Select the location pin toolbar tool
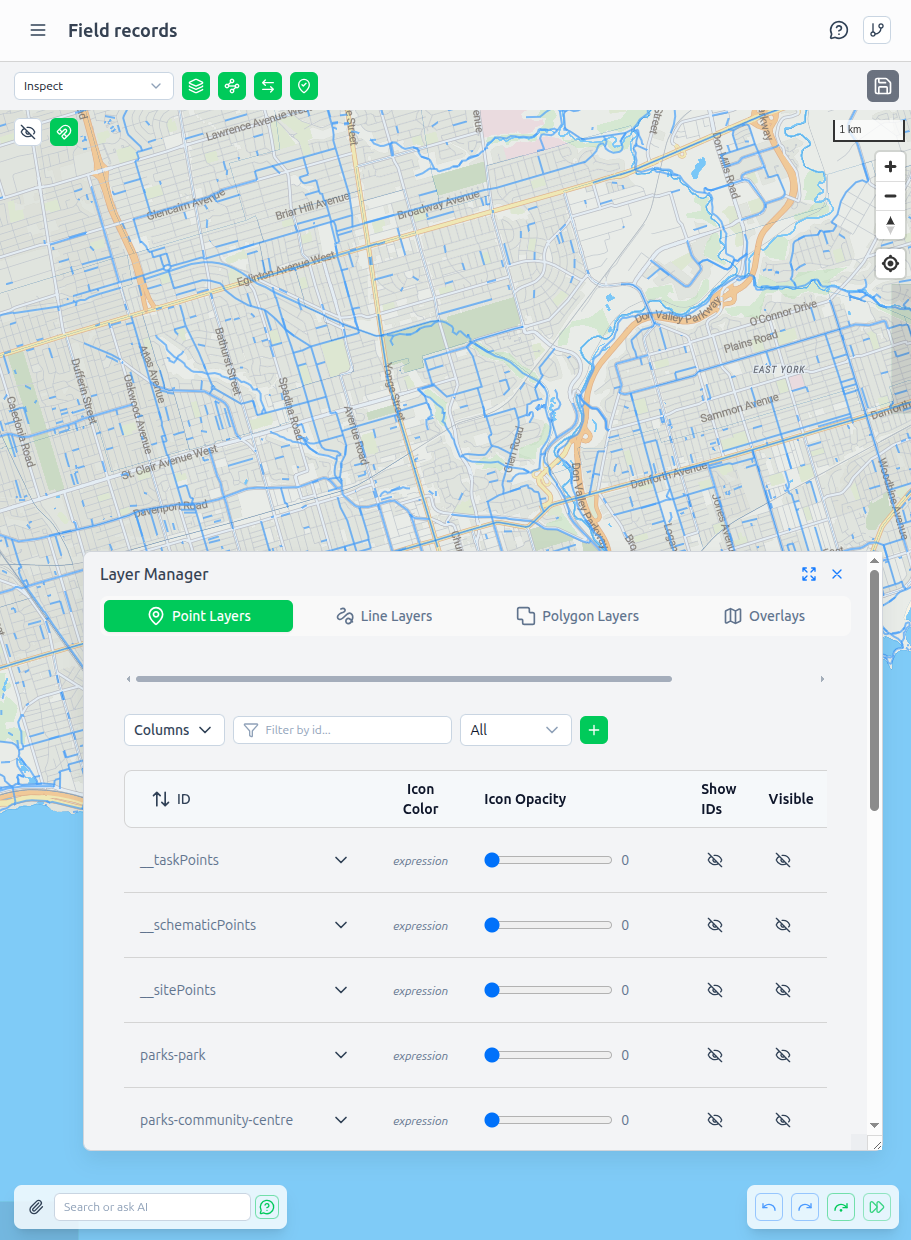 click(303, 86)
